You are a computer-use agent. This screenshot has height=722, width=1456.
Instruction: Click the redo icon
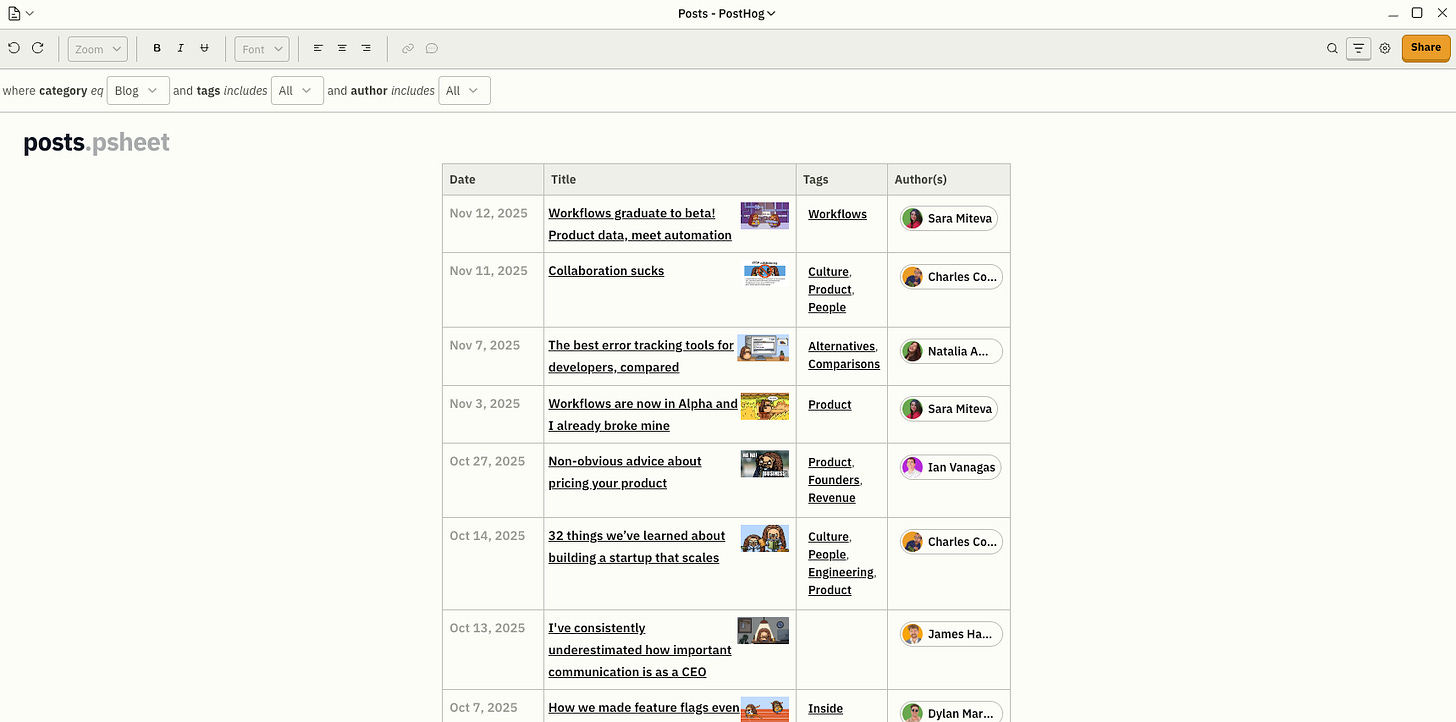pos(38,48)
